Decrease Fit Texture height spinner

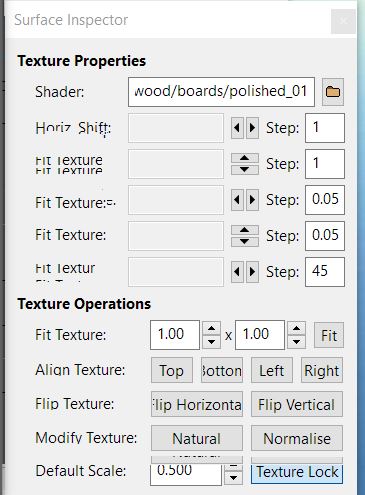click(297, 342)
